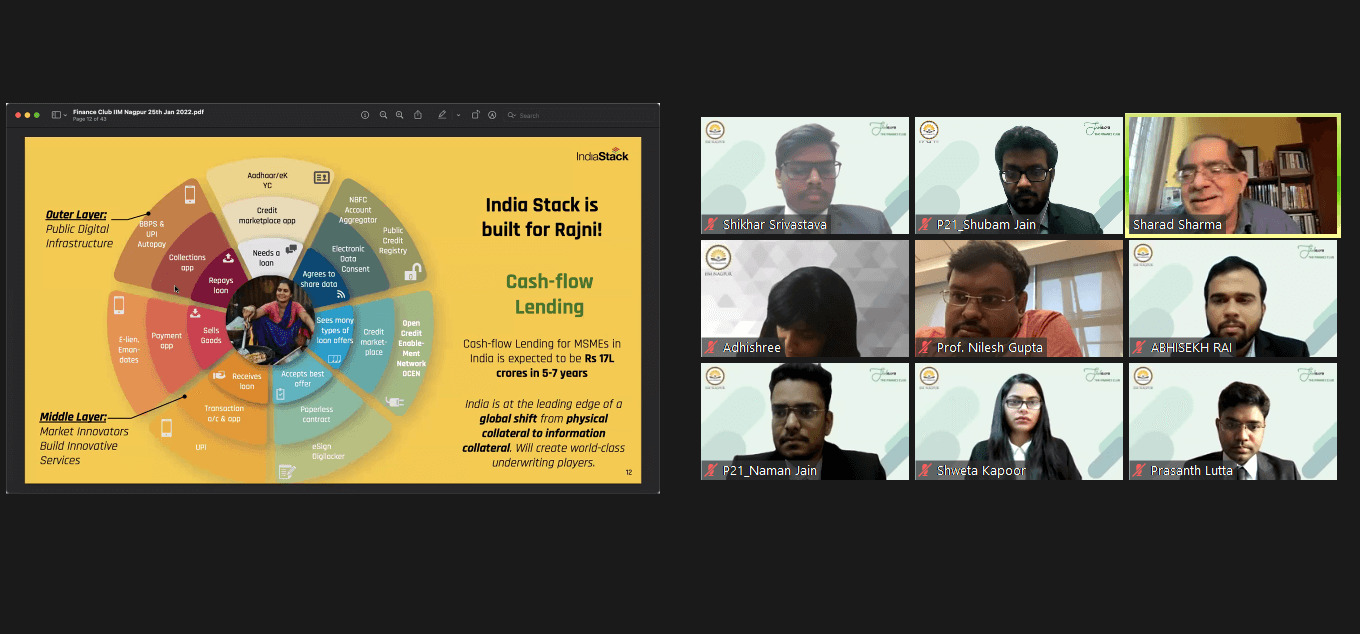Select Shweta Kapoor's video tile

[x=1019, y=421]
